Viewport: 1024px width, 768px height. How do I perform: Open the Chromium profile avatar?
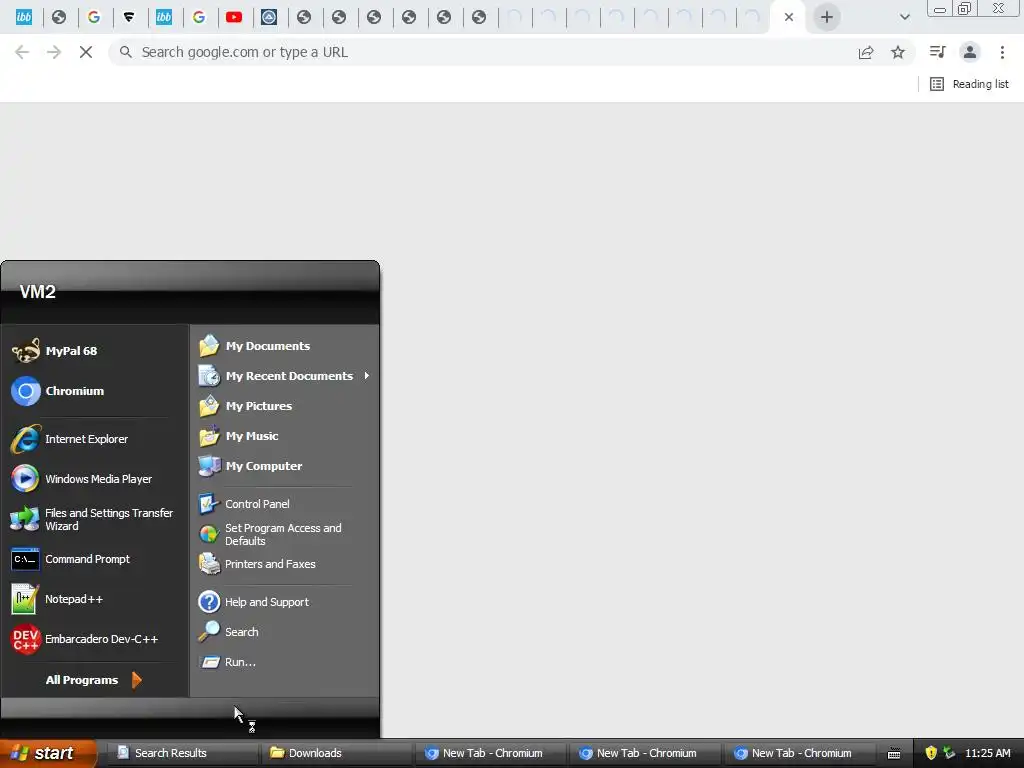(970, 52)
